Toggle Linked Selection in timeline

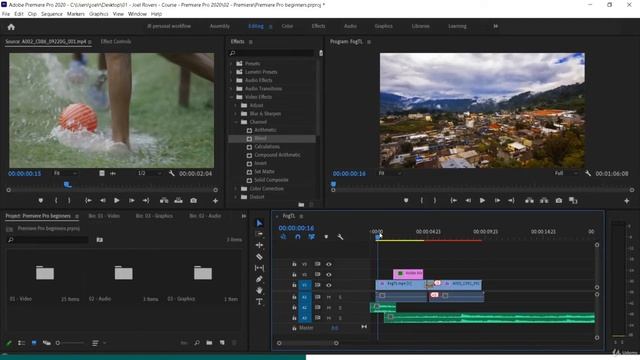(311, 237)
